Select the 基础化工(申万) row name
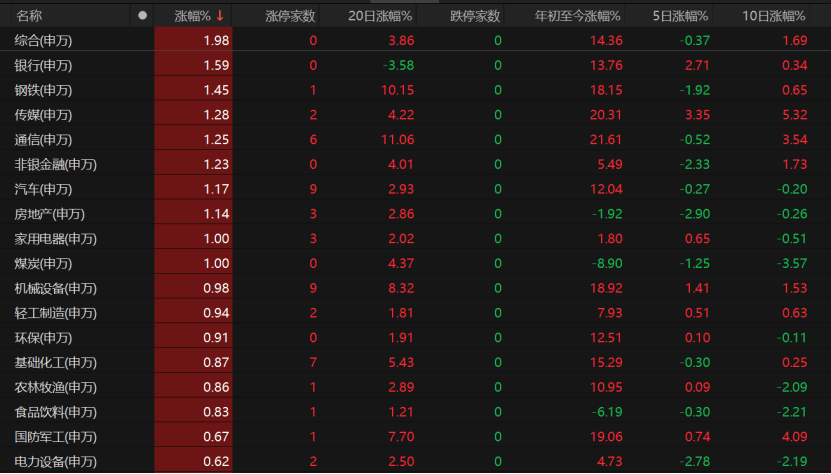Screen dimensions: 831x474 coord(56,363)
